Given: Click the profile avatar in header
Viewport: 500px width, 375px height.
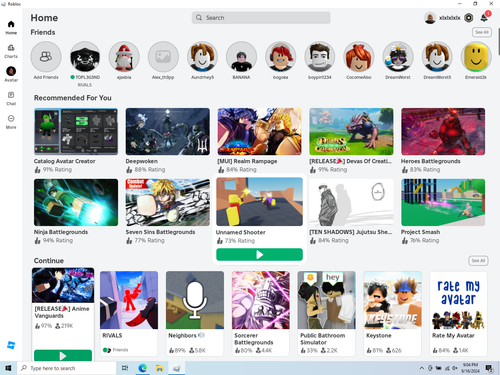Looking at the screenshot, I should click(x=430, y=18).
